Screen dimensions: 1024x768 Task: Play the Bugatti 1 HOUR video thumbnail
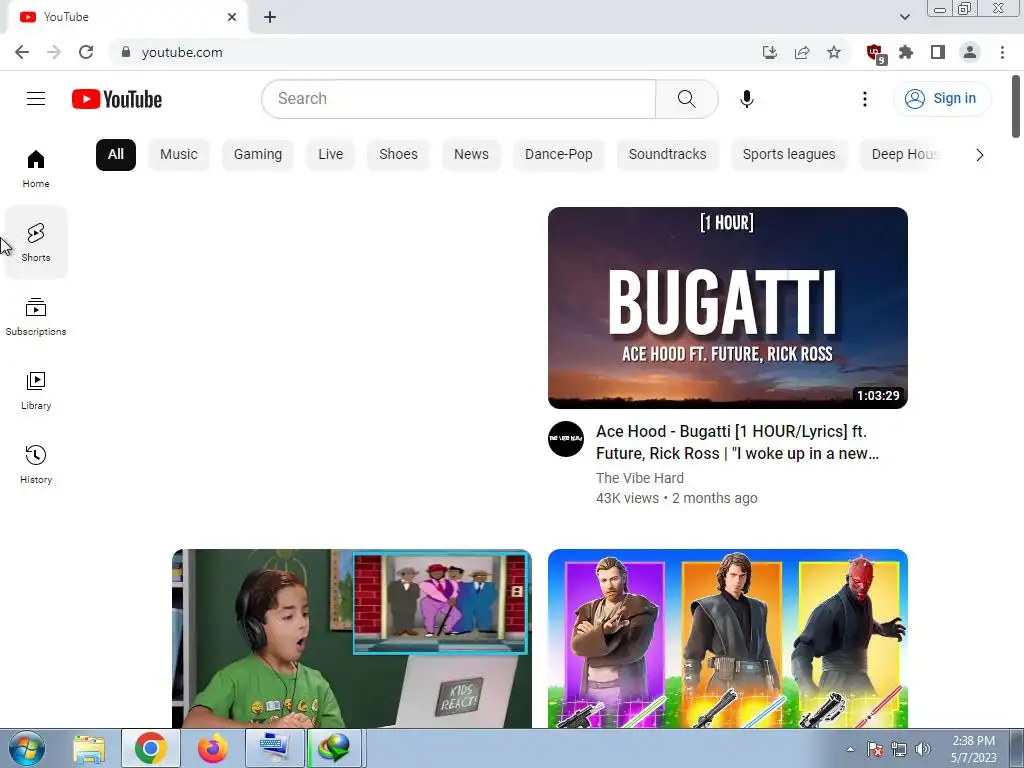point(728,308)
